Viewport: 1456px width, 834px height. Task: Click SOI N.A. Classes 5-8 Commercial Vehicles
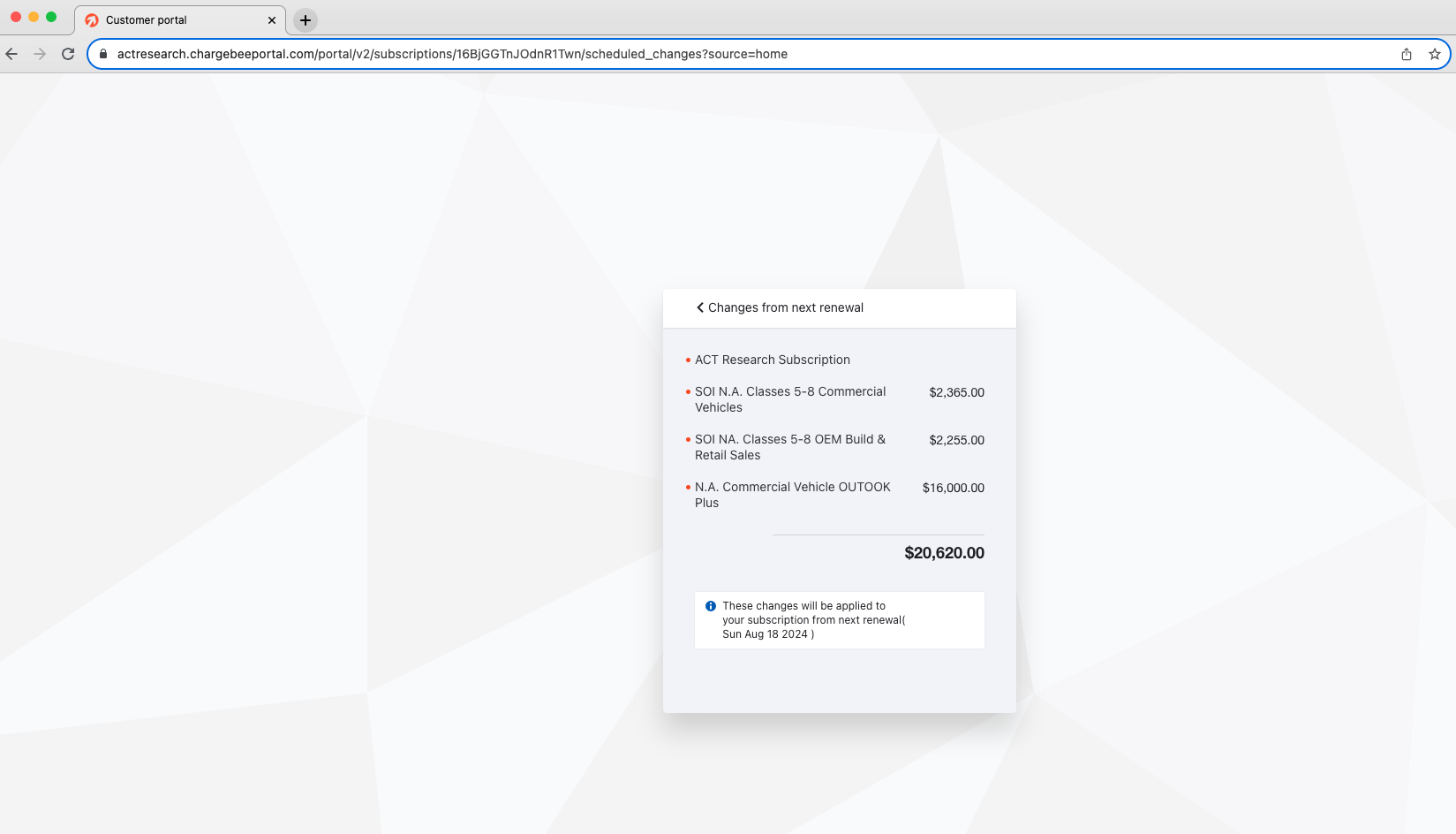[790, 399]
